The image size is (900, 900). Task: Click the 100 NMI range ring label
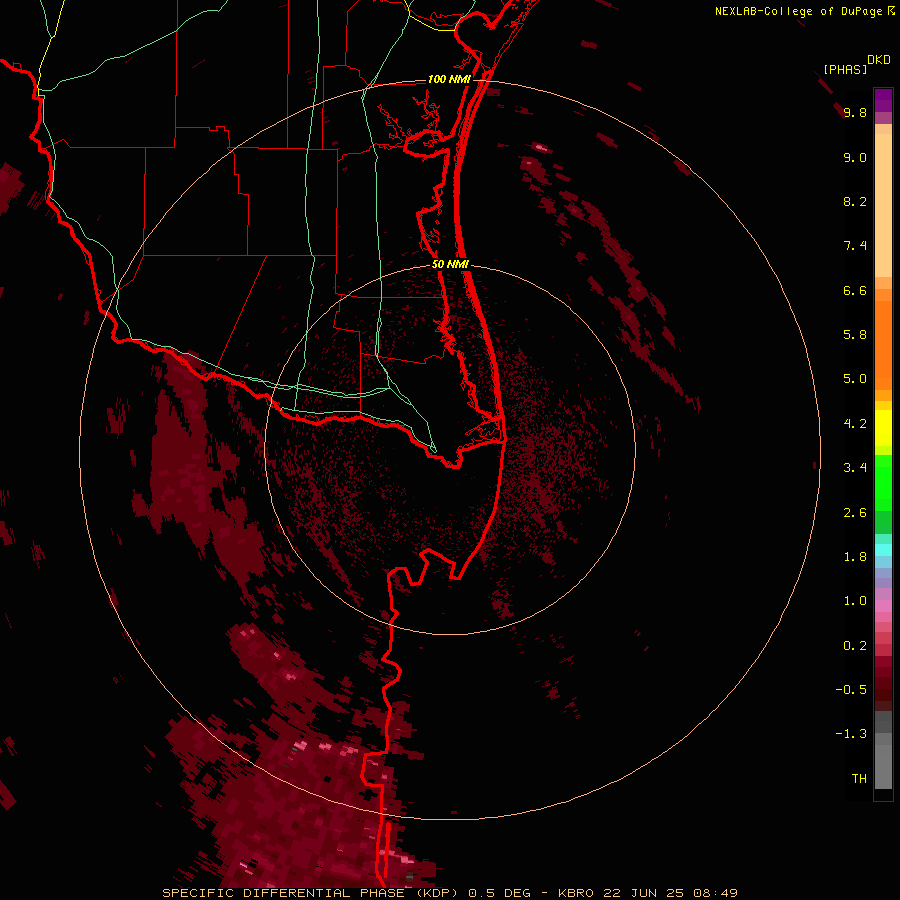pos(449,79)
